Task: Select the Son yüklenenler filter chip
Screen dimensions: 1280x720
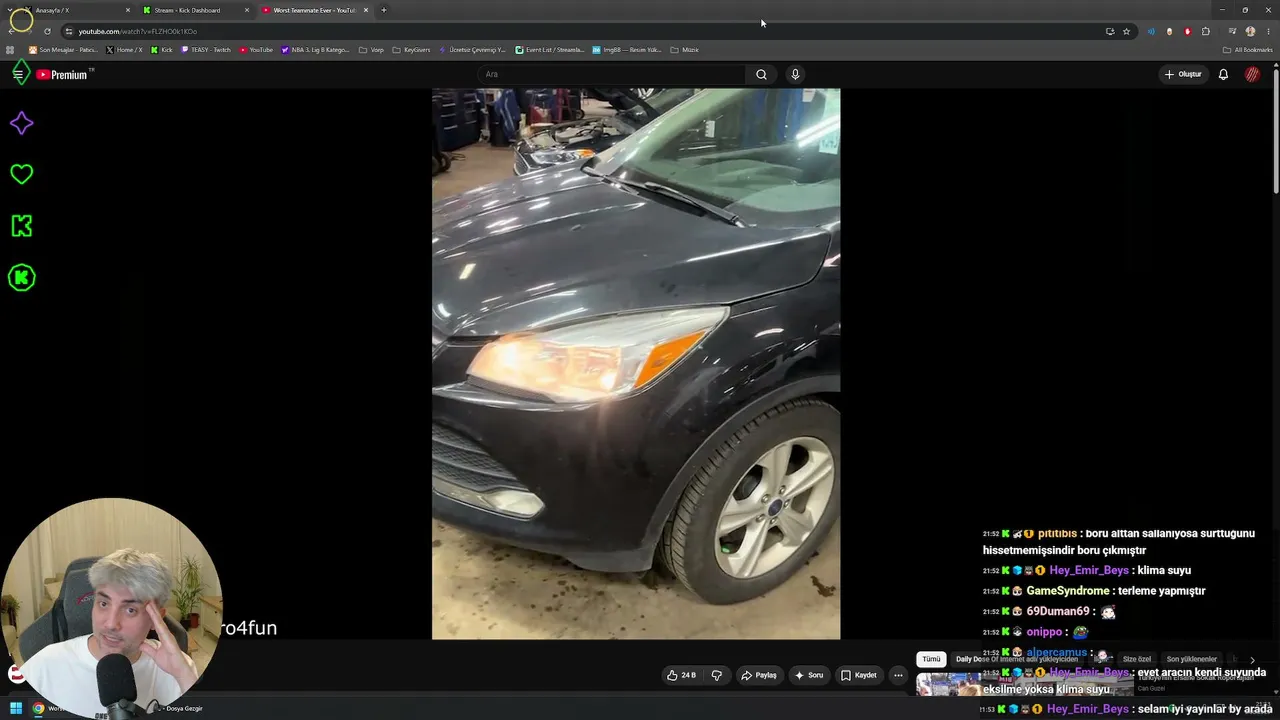Action: pos(1192,660)
